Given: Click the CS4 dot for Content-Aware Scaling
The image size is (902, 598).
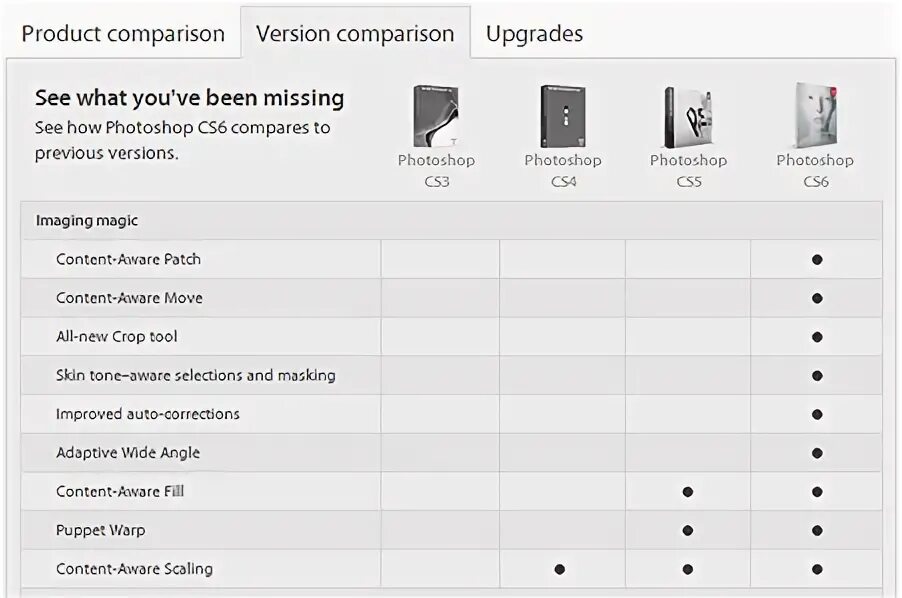Looking at the screenshot, I should [x=560, y=569].
